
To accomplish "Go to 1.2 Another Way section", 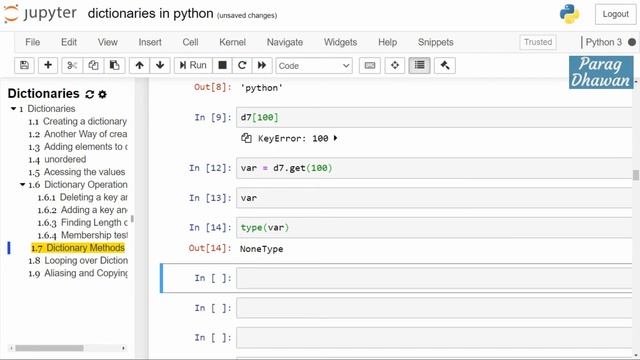I will click(x=78, y=134).
